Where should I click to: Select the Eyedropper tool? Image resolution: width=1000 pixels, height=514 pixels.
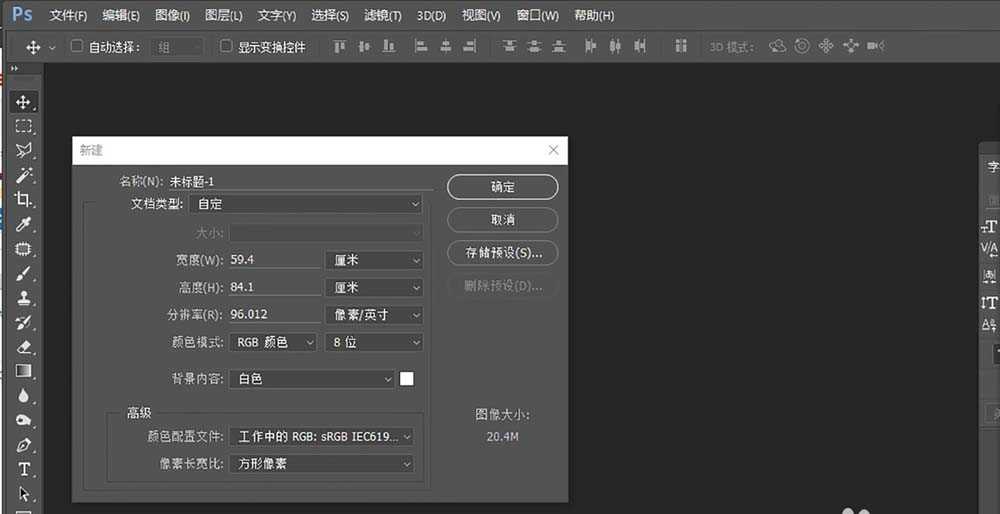coord(24,224)
